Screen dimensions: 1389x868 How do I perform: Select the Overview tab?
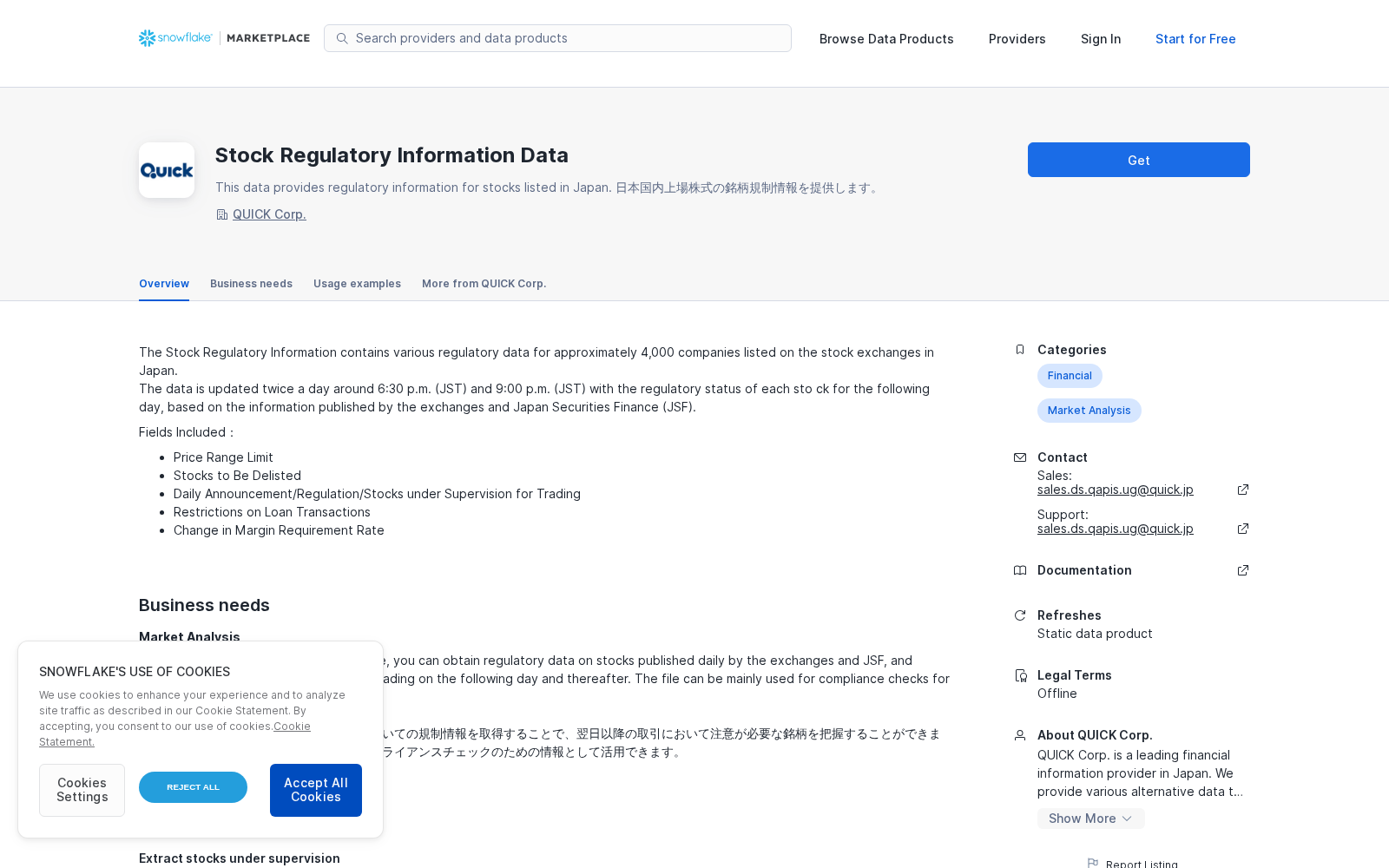pyautogui.click(x=164, y=284)
